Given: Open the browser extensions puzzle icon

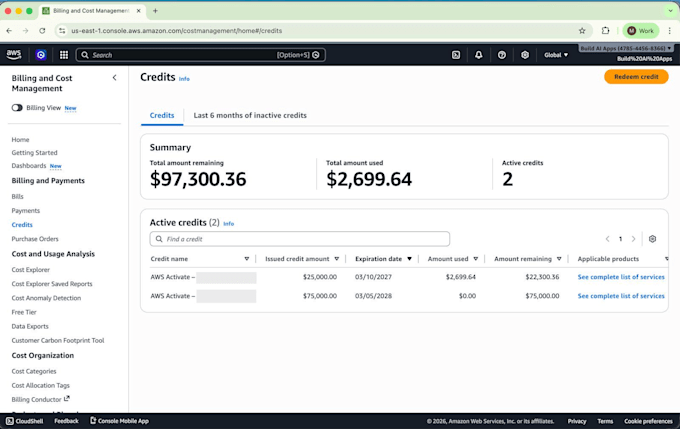Looking at the screenshot, I should 605,30.
